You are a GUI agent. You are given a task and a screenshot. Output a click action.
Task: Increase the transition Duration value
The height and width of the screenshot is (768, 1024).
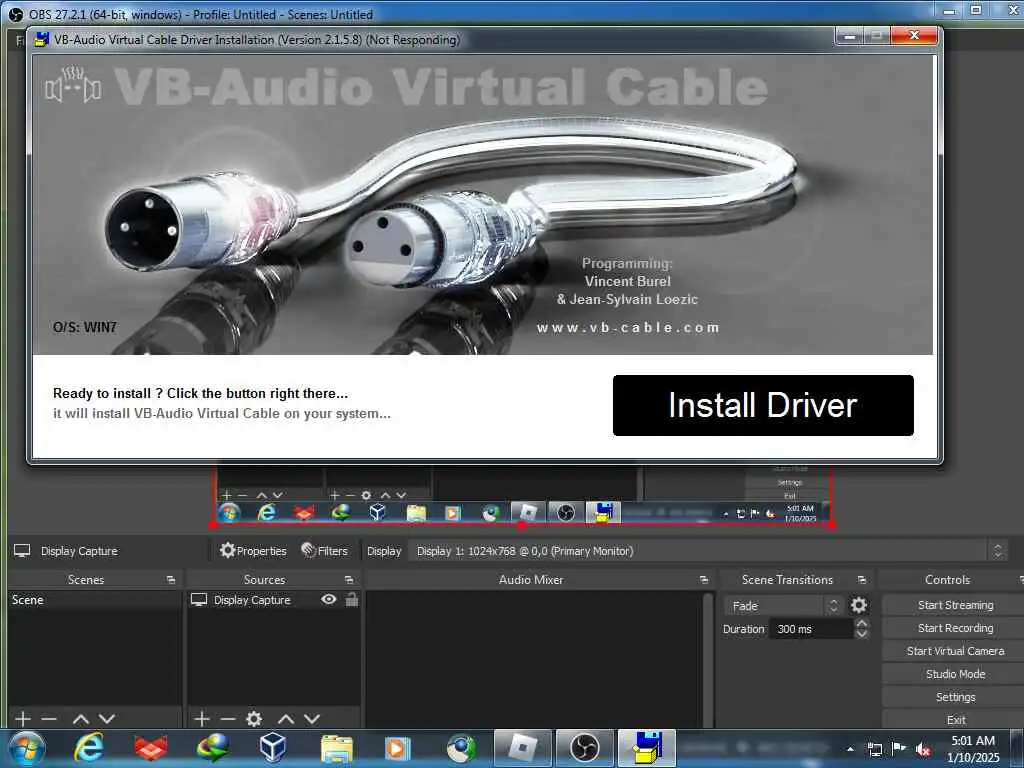point(862,624)
